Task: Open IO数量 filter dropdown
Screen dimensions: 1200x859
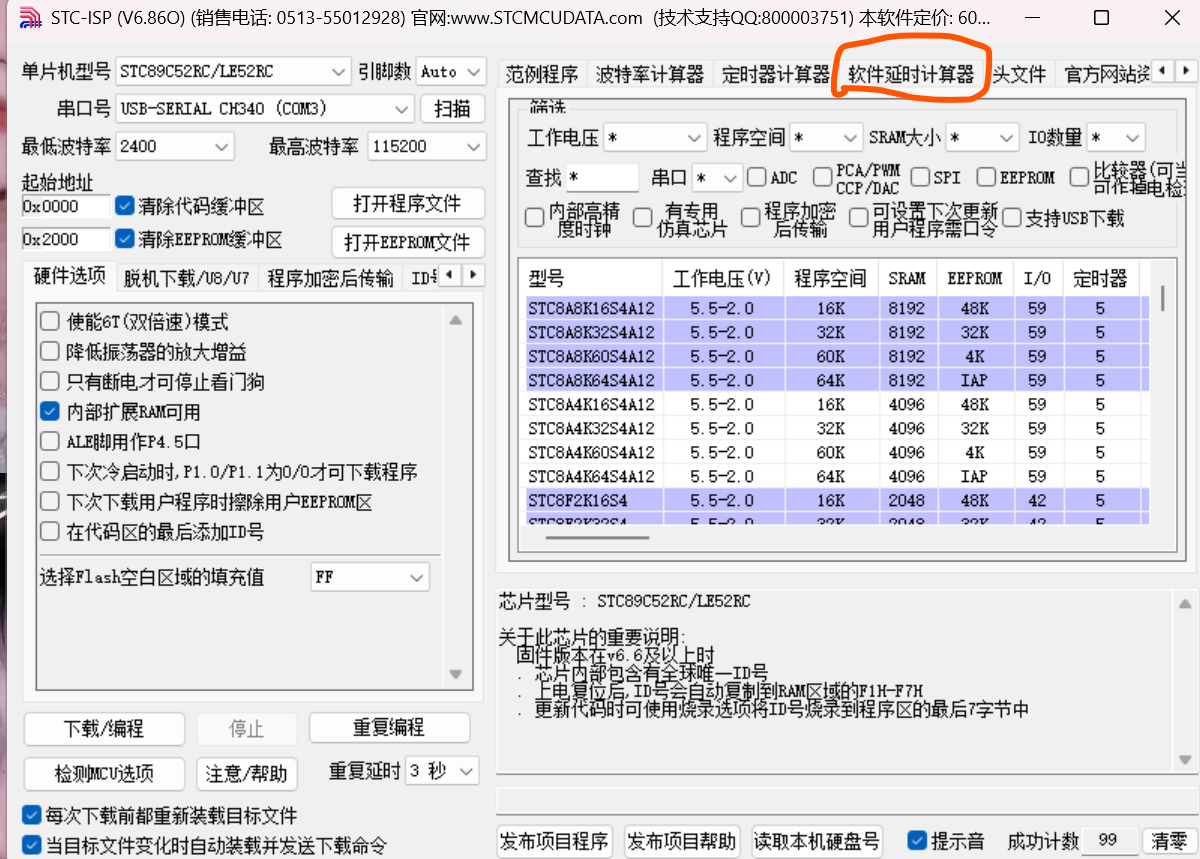Action: pos(1116,137)
